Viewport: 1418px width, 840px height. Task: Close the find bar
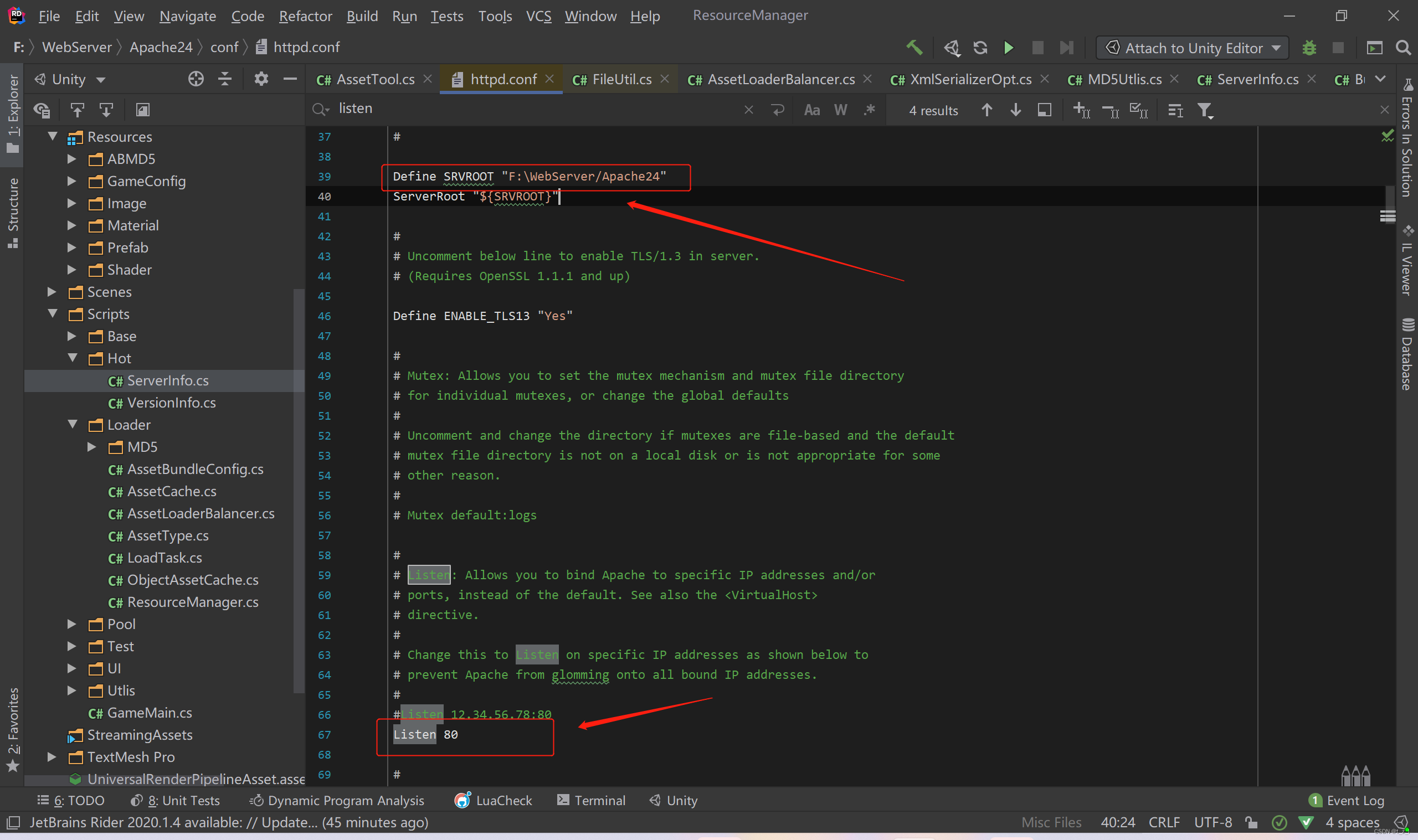click(x=1385, y=110)
